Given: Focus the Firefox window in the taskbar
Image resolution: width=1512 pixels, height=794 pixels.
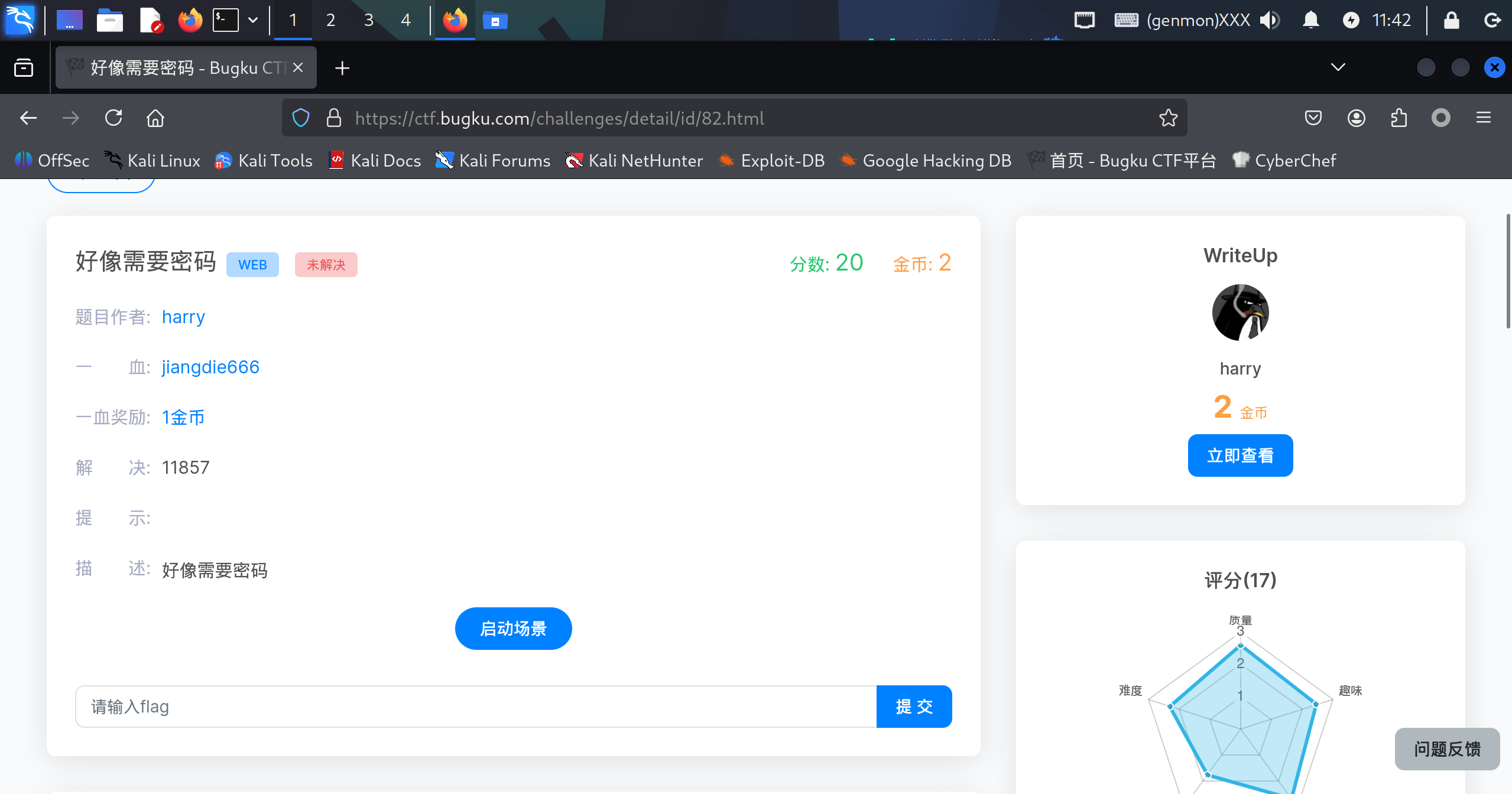Looking at the screenshot, I should tap(455, 20).
